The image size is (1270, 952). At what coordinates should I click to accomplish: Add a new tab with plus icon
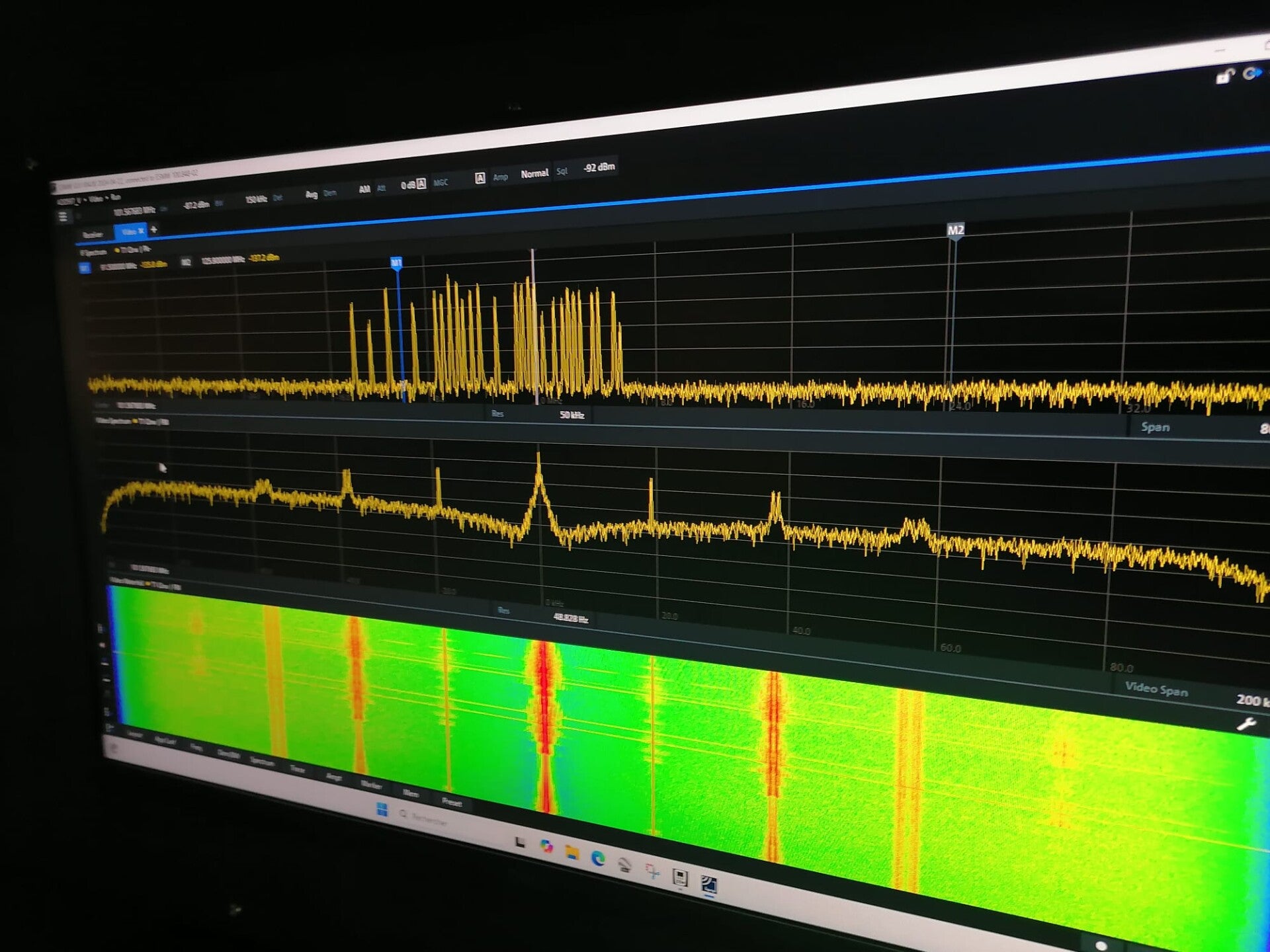(154, 229)
